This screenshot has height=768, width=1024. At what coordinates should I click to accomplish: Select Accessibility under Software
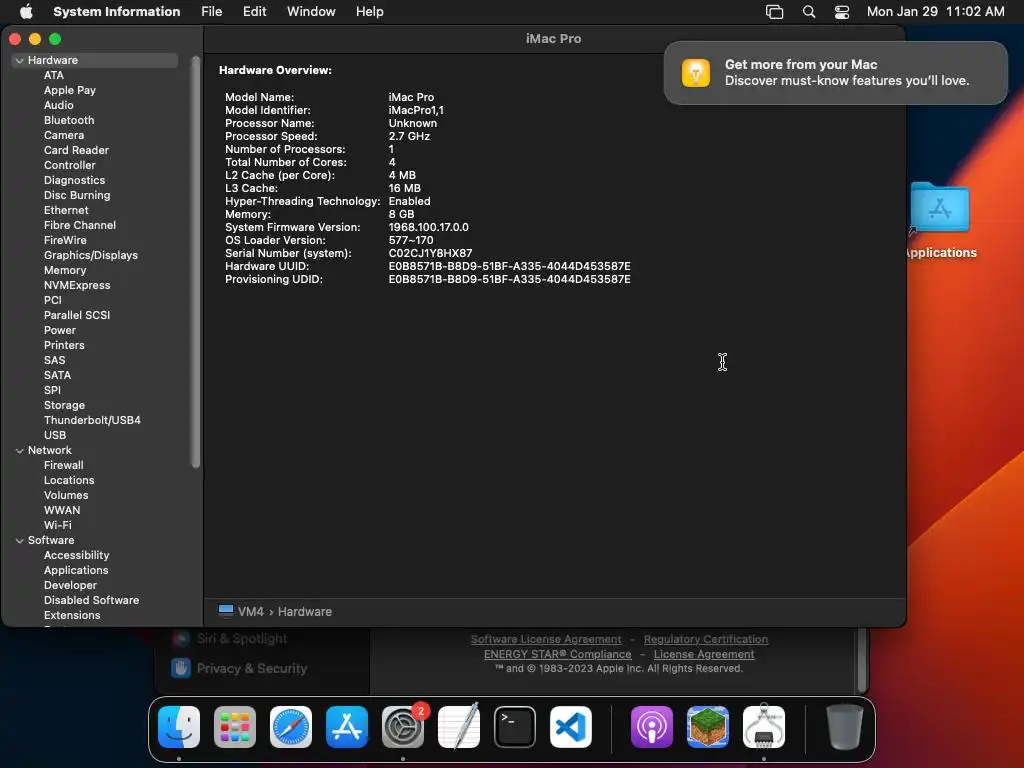coord(76,556)
